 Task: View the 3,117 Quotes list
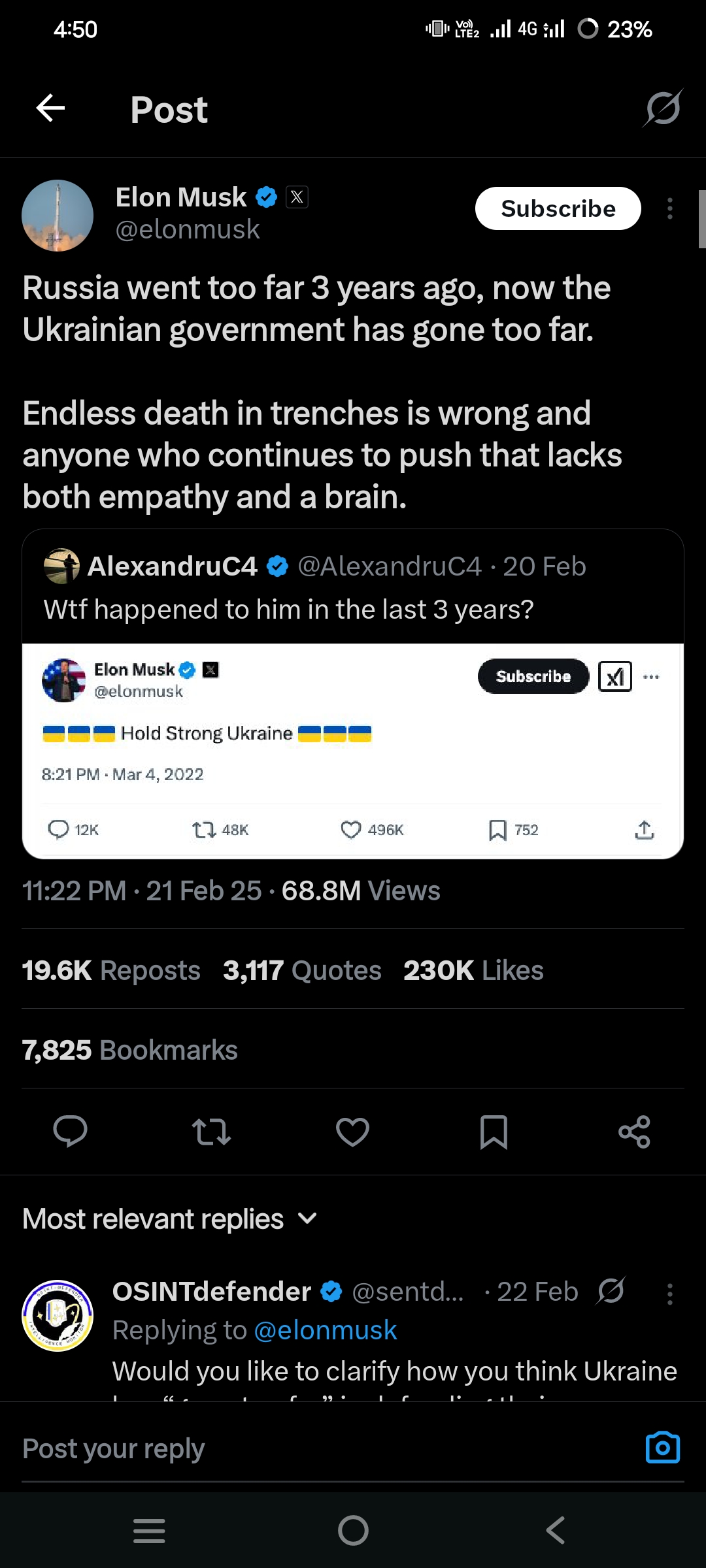coord(302,970)
